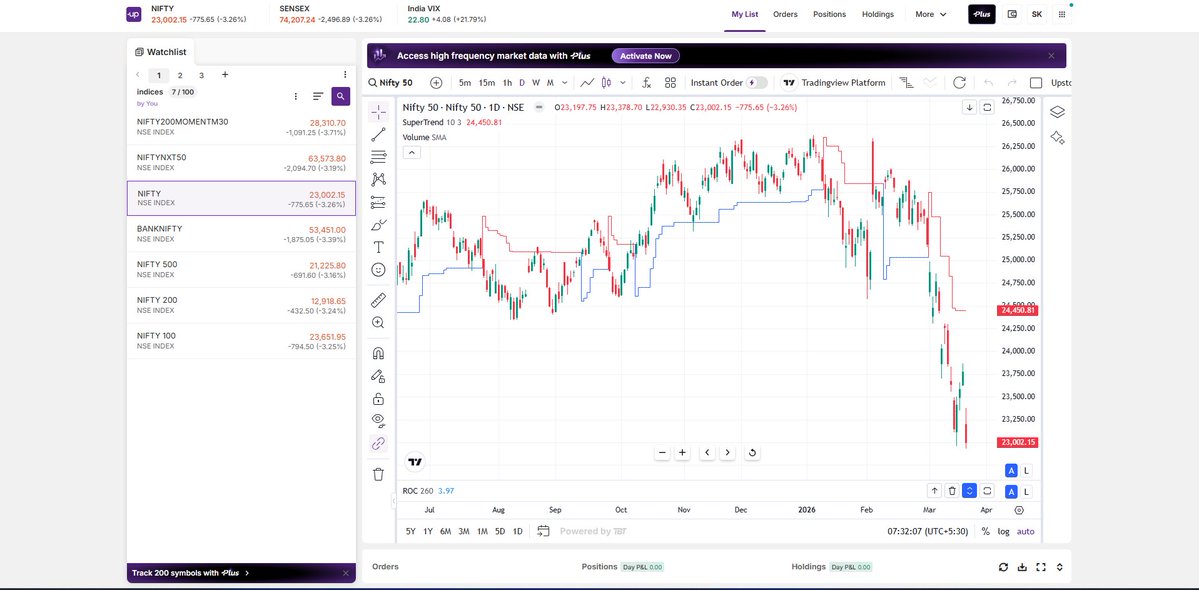Image resolution: width=1199 pixels, height=590 pixels.
Task: Toggle hide all drawings eye icon
Action: point(378,420)
